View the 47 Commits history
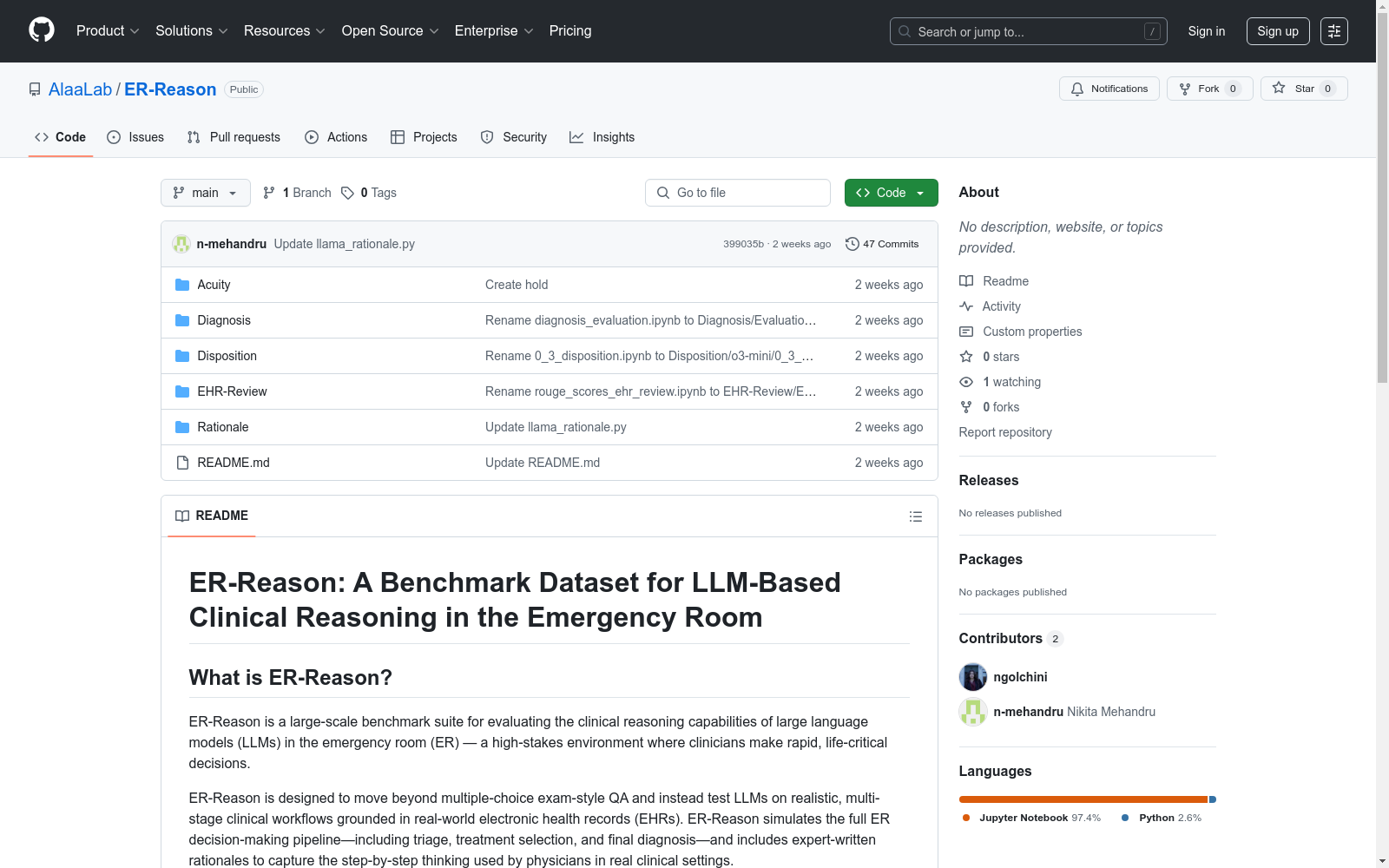Image resolution: width=1389 pixels, height=868 pixels. 882,244
